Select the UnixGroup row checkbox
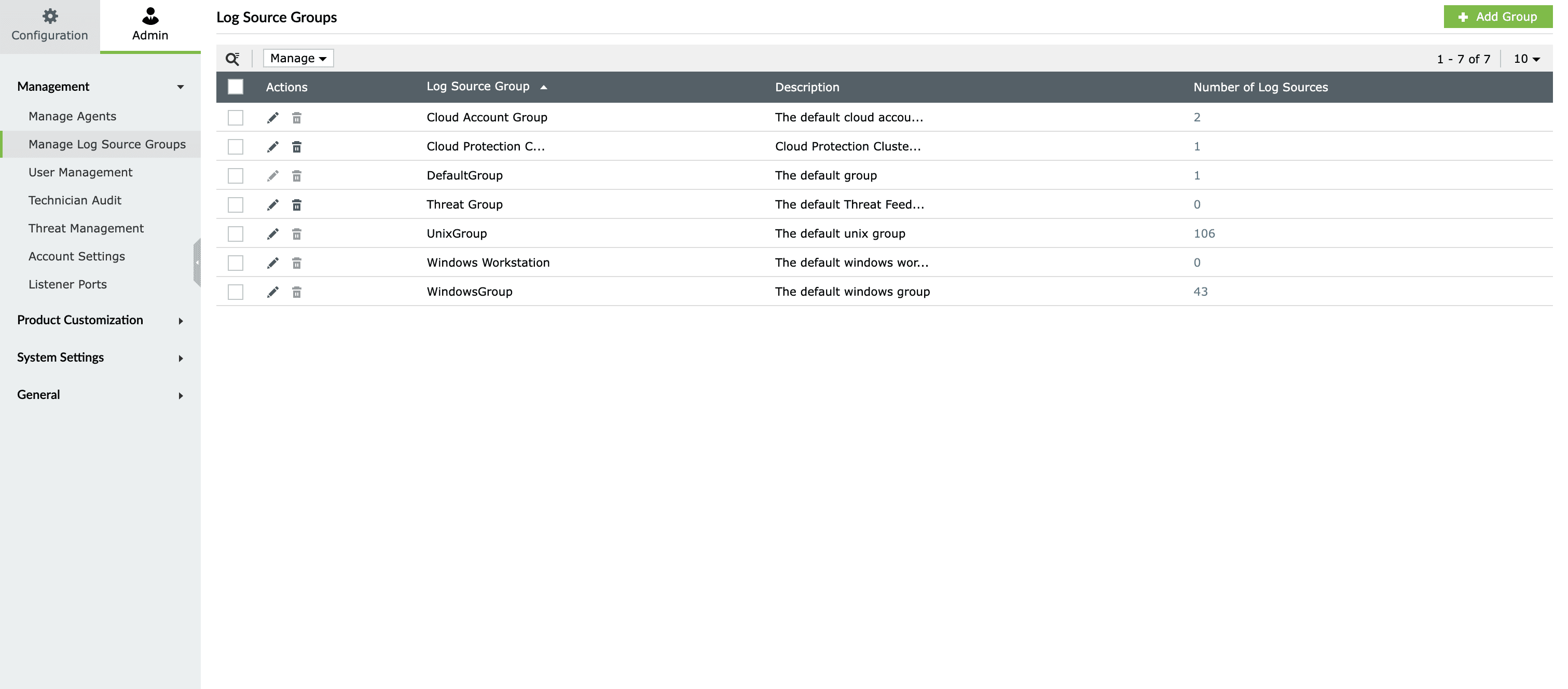Screen dimensions: 1568x689 point(236,233)
